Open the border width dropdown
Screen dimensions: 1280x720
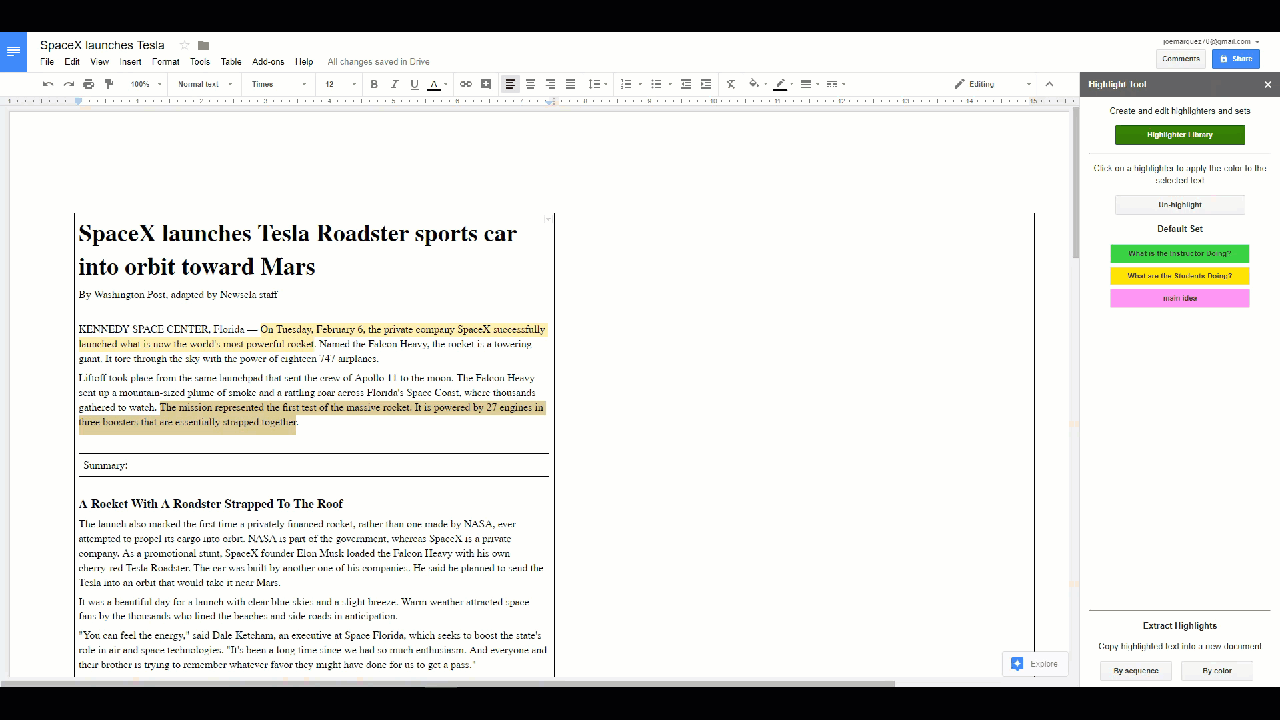coord(808,84)
